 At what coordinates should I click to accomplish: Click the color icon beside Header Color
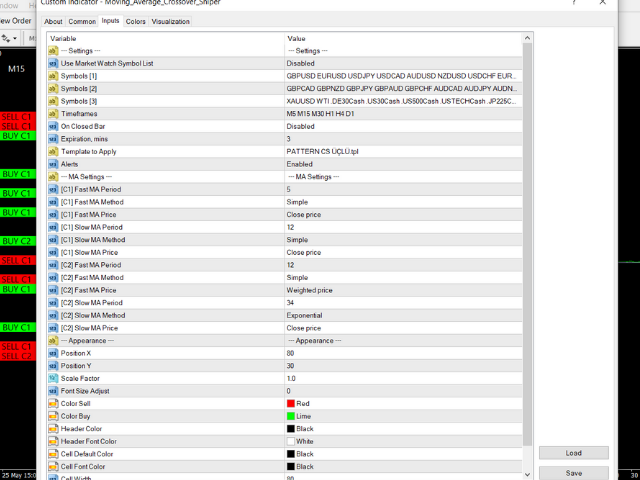click(x=53, y=429)
